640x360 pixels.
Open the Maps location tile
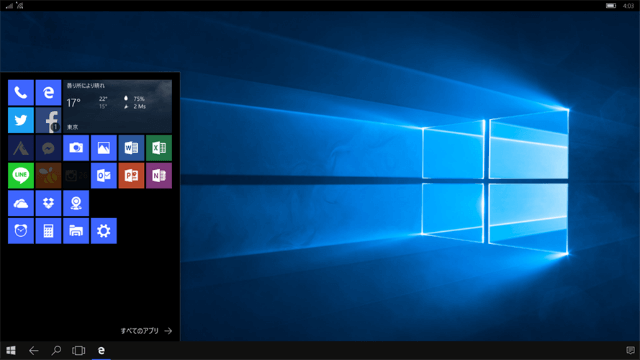click(x=76, y=203)
